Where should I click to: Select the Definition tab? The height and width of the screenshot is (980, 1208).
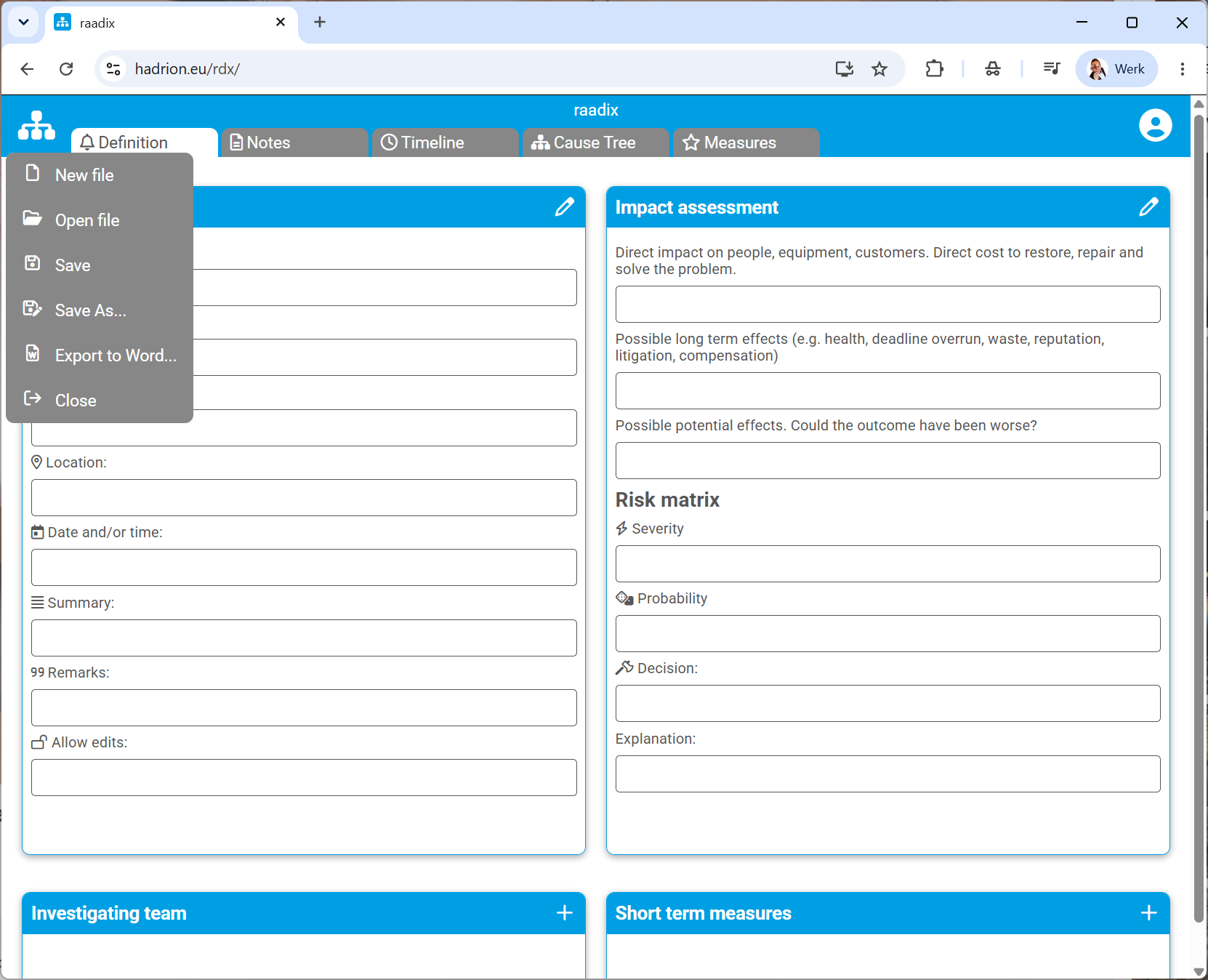[x=145, y=142]
